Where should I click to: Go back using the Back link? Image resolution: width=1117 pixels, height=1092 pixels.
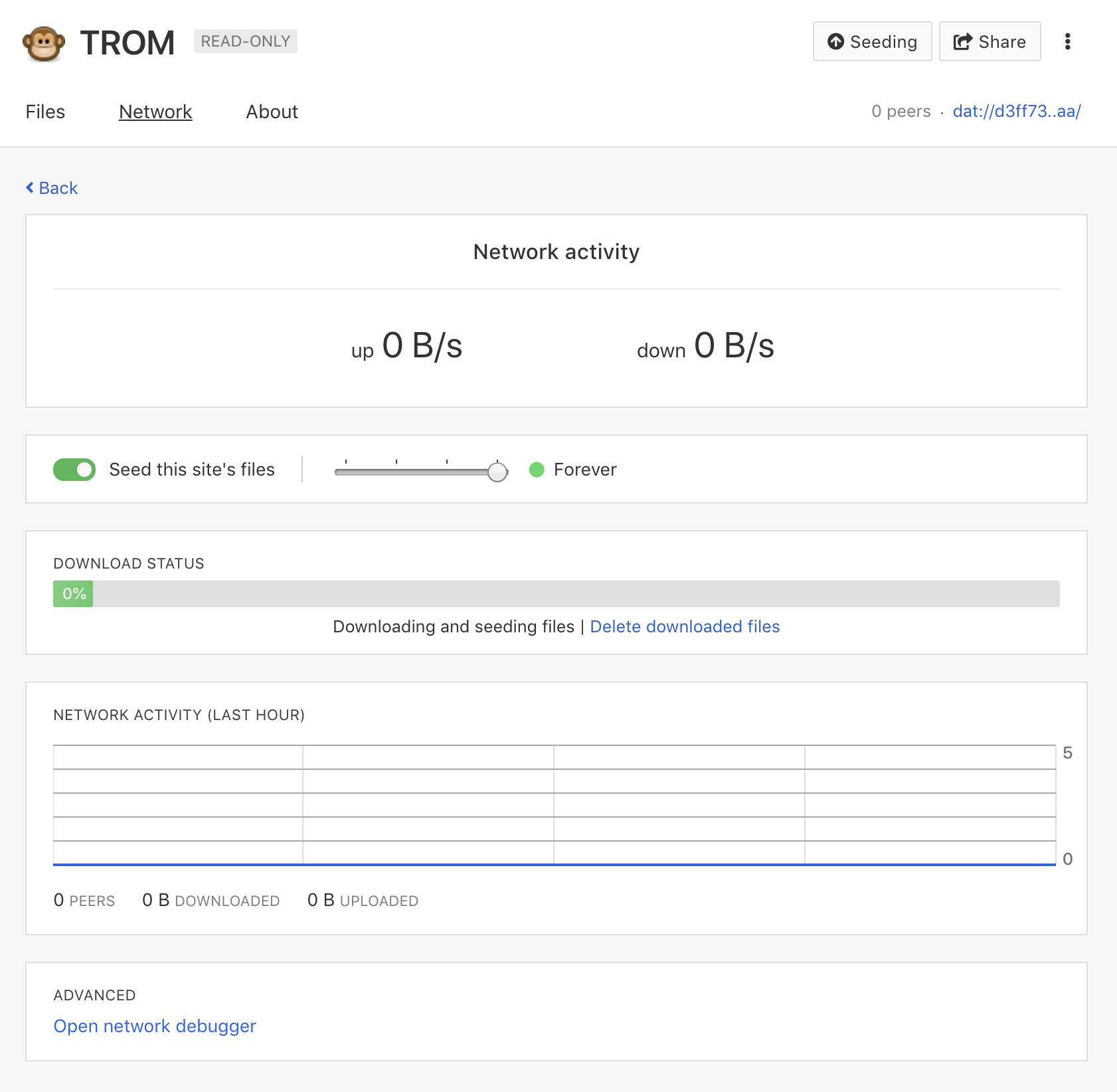pyautogui.click(x=52, y=188)
